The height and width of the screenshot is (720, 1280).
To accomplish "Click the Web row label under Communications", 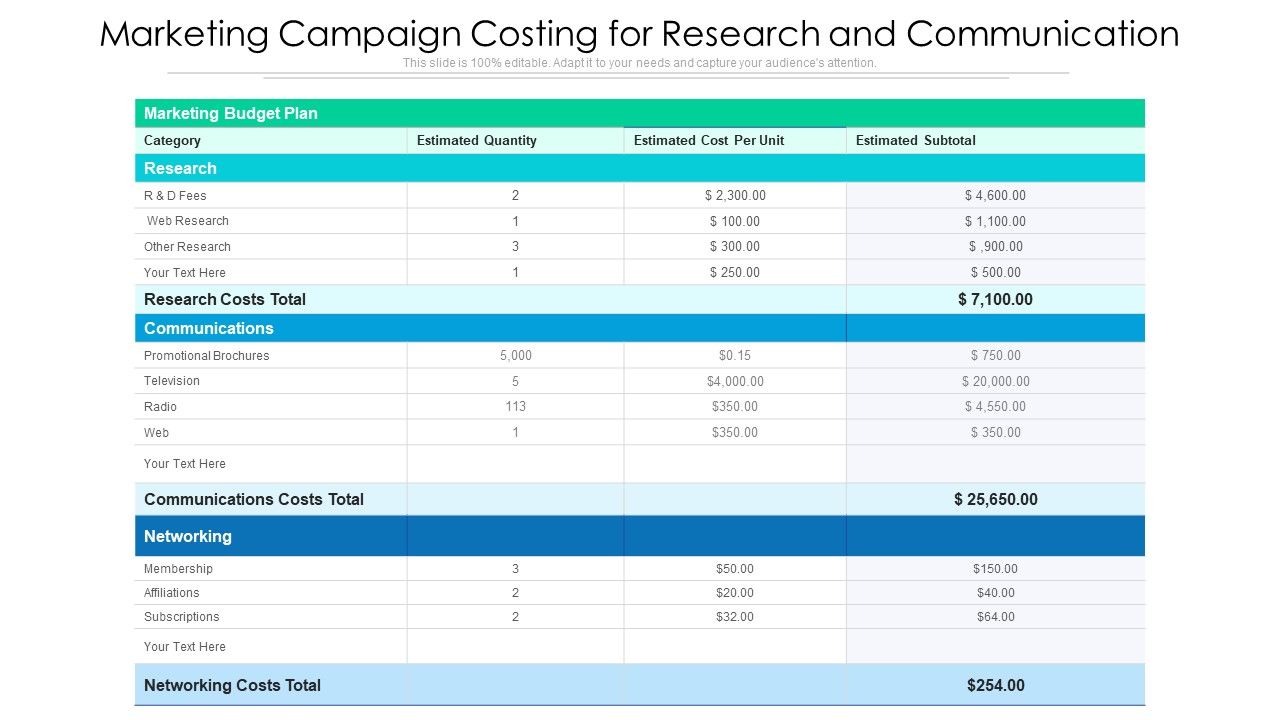I will (156, 433).
